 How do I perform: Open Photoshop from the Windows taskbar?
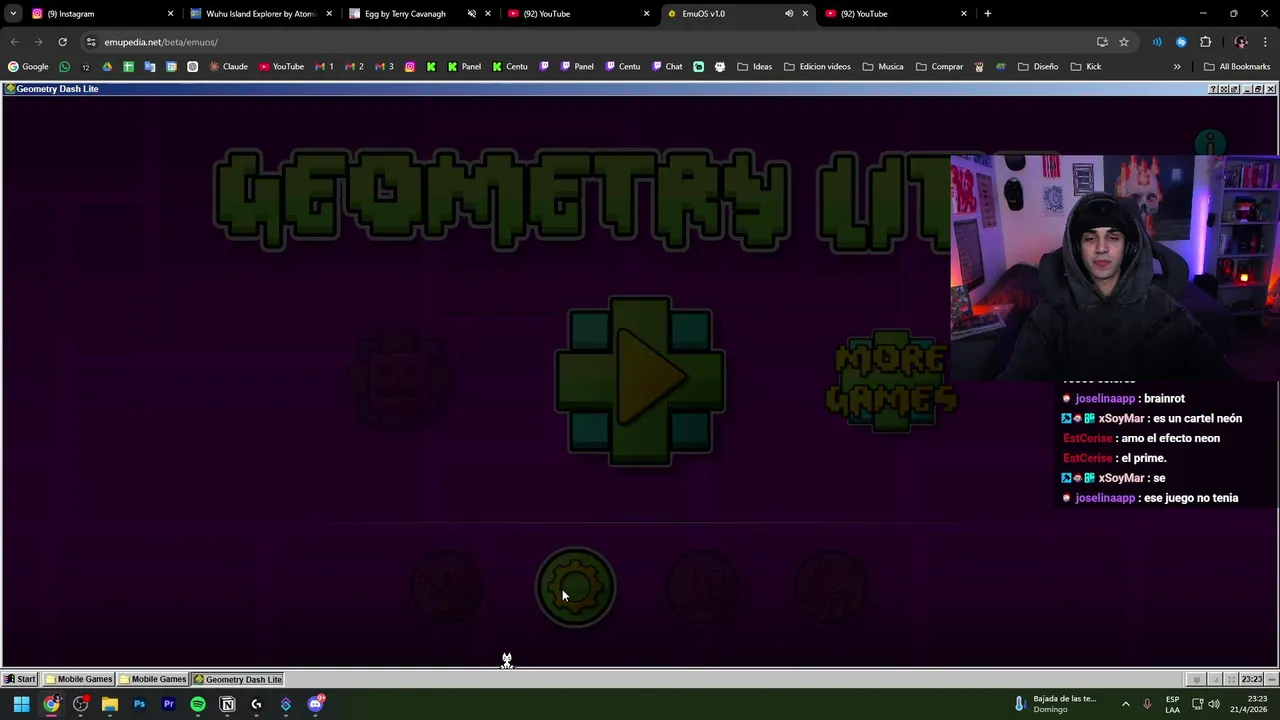[x=139, y=704]
